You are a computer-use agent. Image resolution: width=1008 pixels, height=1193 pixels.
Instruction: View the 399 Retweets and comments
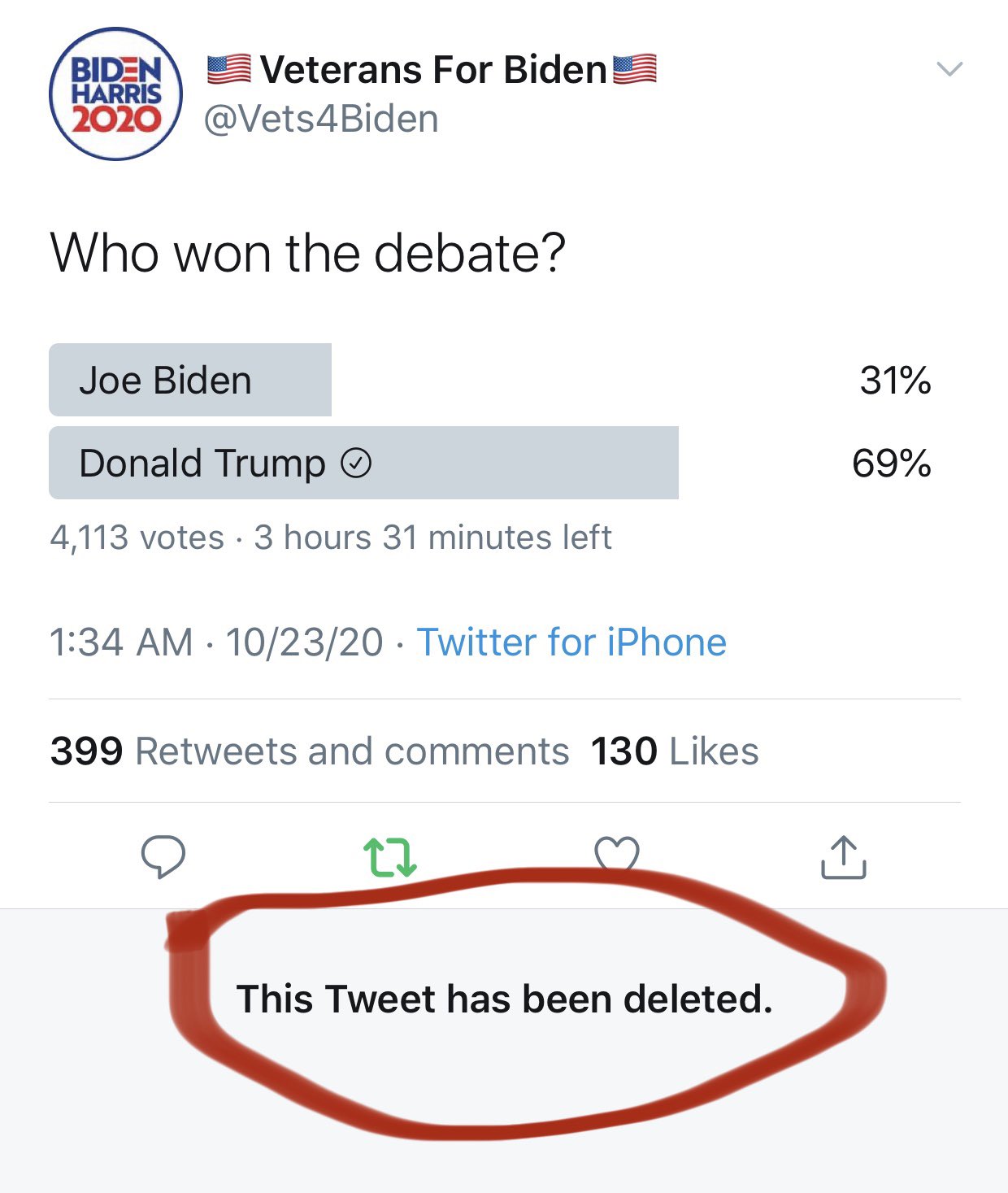[x=310, y=751]
